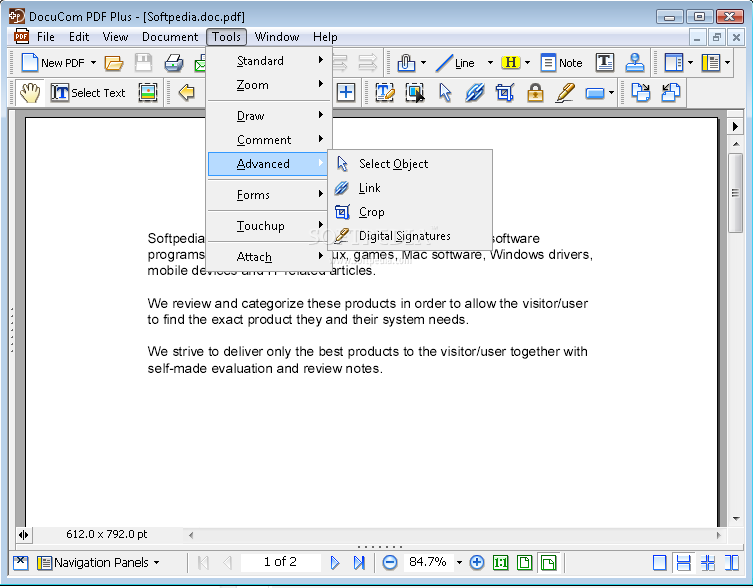
Task: Expand the Draw submenu
Action: click(269, 116)
